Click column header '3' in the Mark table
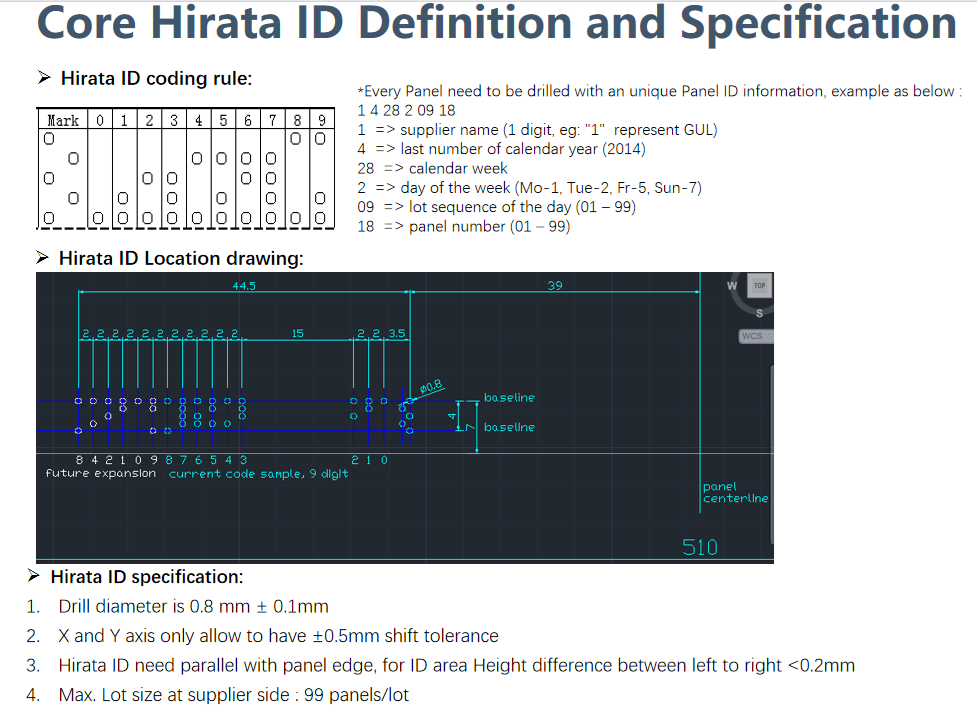Viewport: 977px width, 709px height. click(x=174, y=120)
